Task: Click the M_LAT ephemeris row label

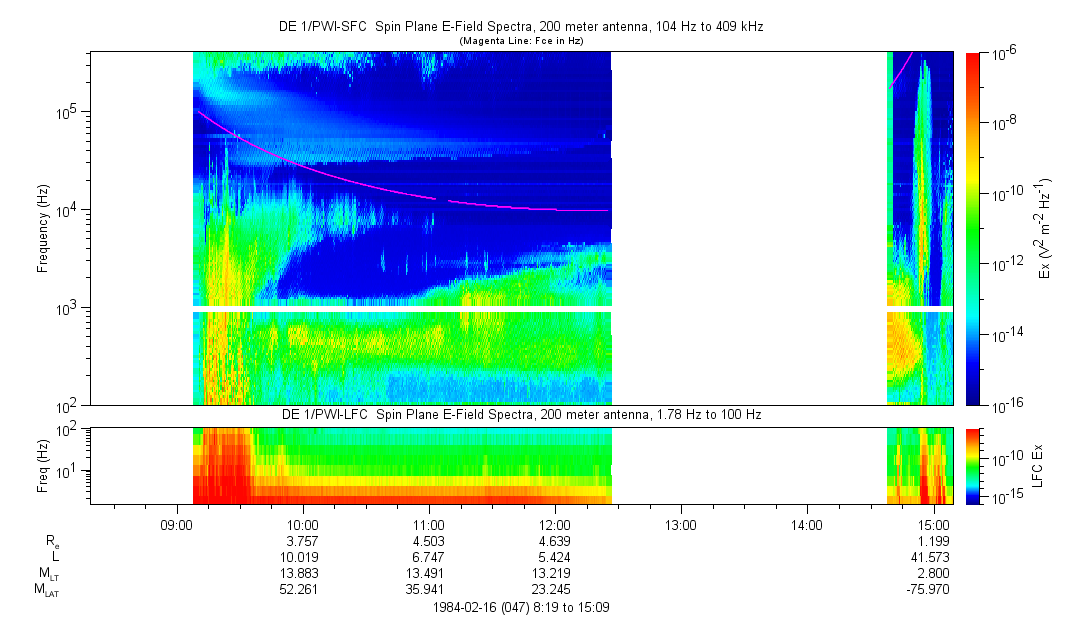Action: point(46,590)
